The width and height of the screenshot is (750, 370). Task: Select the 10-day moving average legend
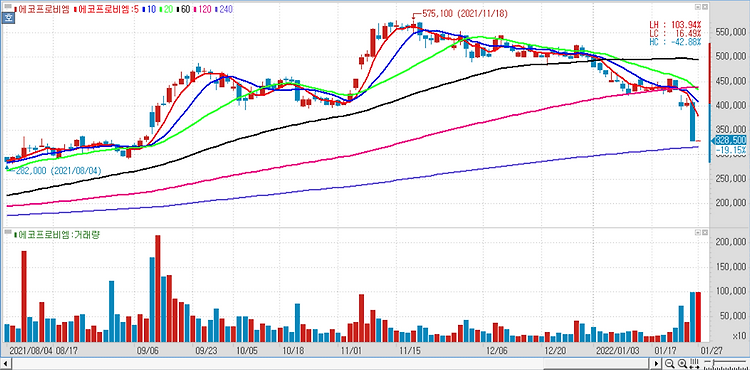[149, 9]
